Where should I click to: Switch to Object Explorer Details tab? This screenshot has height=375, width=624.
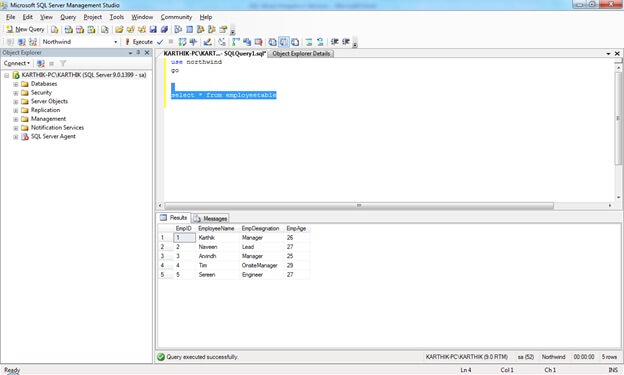click(x=301, y=53)
